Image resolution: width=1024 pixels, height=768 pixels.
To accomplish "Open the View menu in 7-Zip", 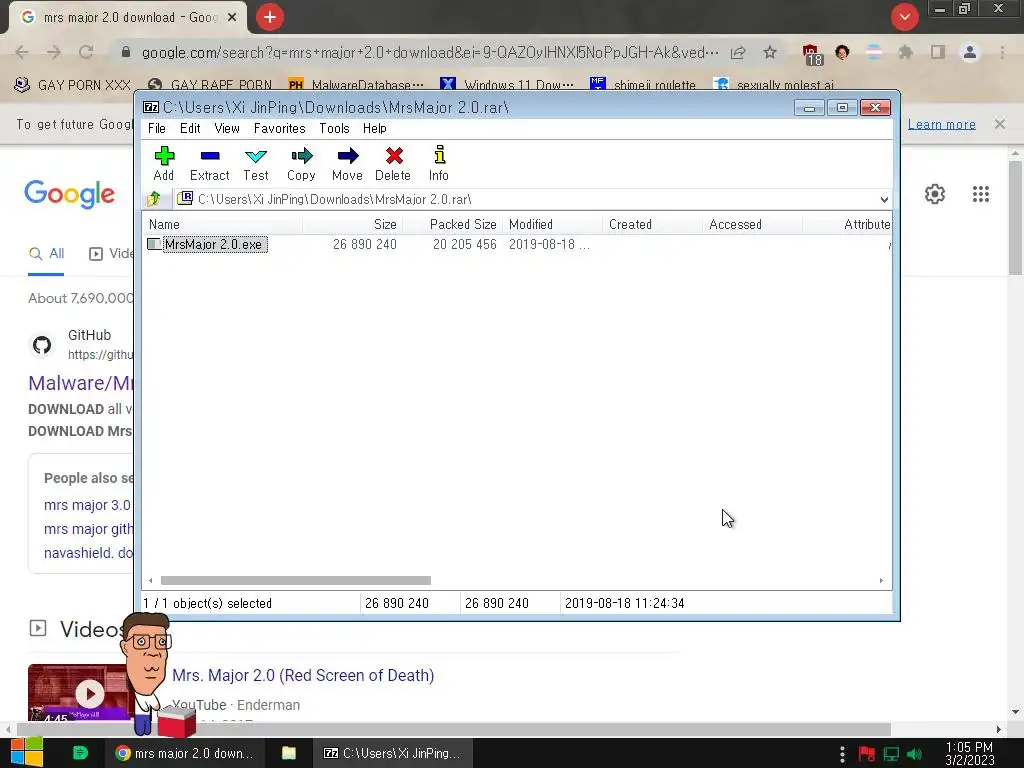I will pos(227,129).
